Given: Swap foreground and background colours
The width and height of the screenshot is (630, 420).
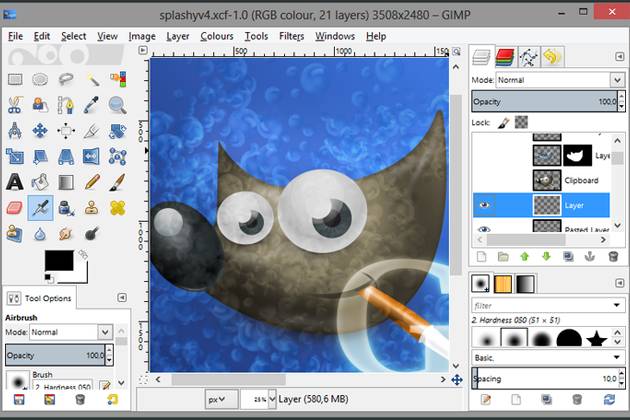Looking at the screenshot, I should coord(83,254).
